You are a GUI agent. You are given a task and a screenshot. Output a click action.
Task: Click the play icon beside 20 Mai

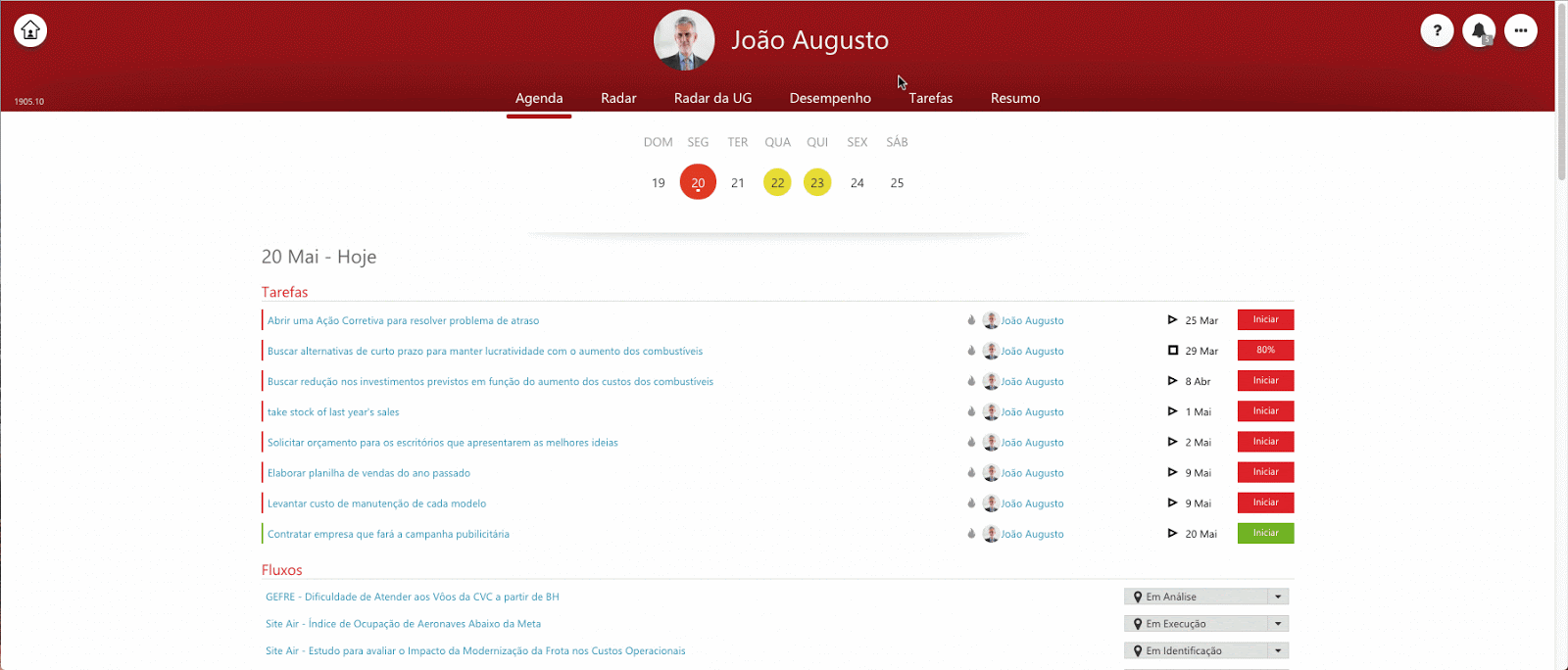coord(1172,534)
